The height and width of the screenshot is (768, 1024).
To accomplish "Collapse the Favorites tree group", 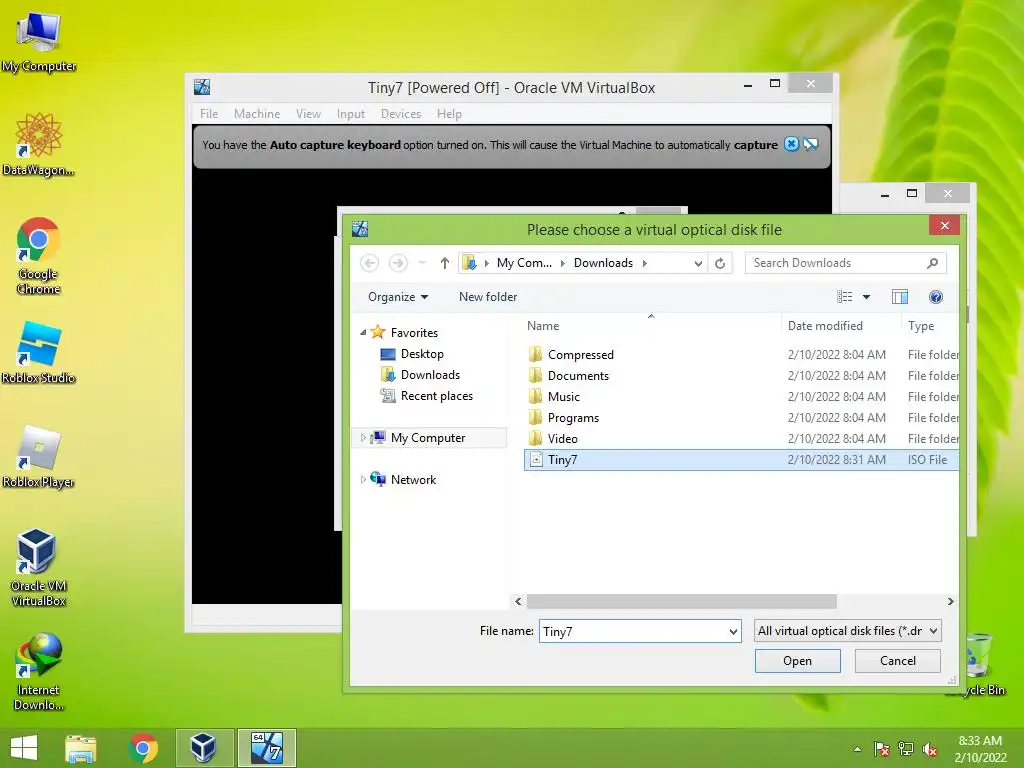I will [x=363, y=332].
